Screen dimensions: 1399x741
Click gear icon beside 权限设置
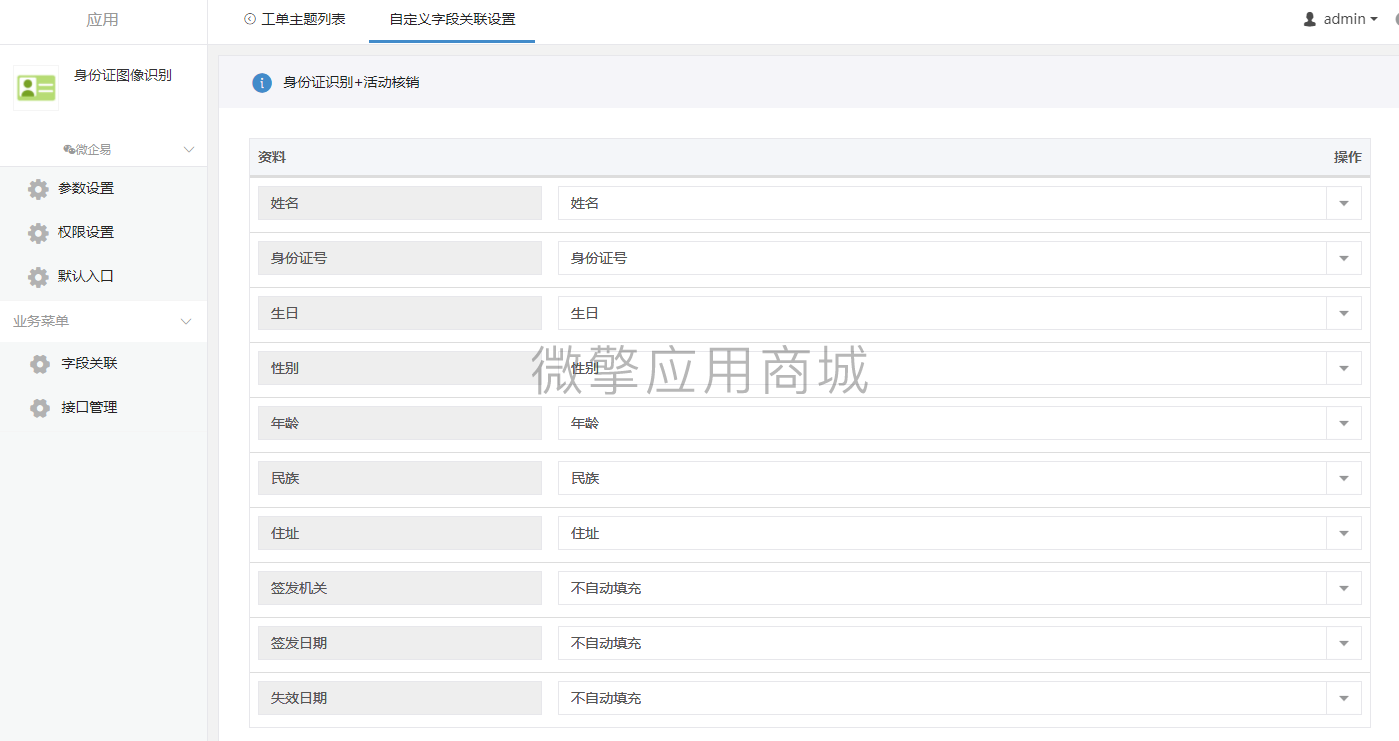click(38, 233)
